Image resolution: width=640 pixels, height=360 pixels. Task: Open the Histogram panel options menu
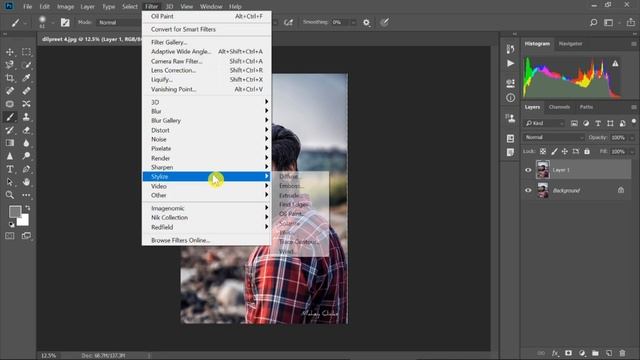point(633,44)
